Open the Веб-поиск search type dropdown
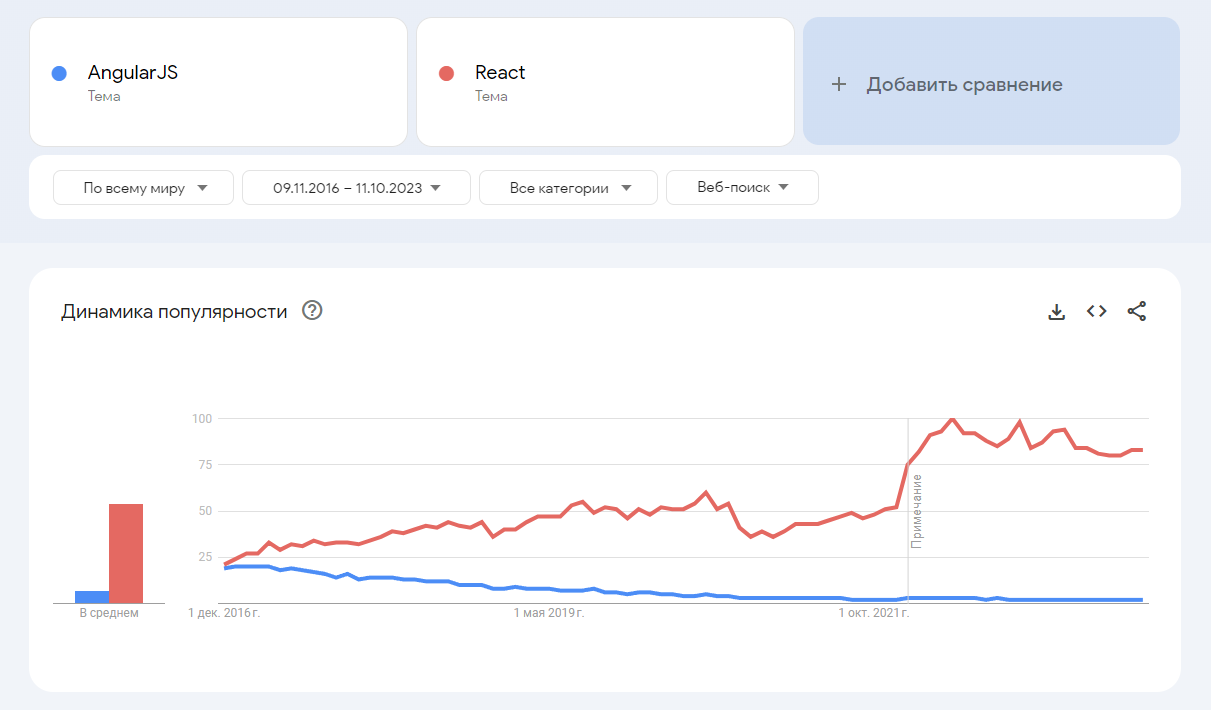This screenshot has height=710, width=1211. (742, 187)
